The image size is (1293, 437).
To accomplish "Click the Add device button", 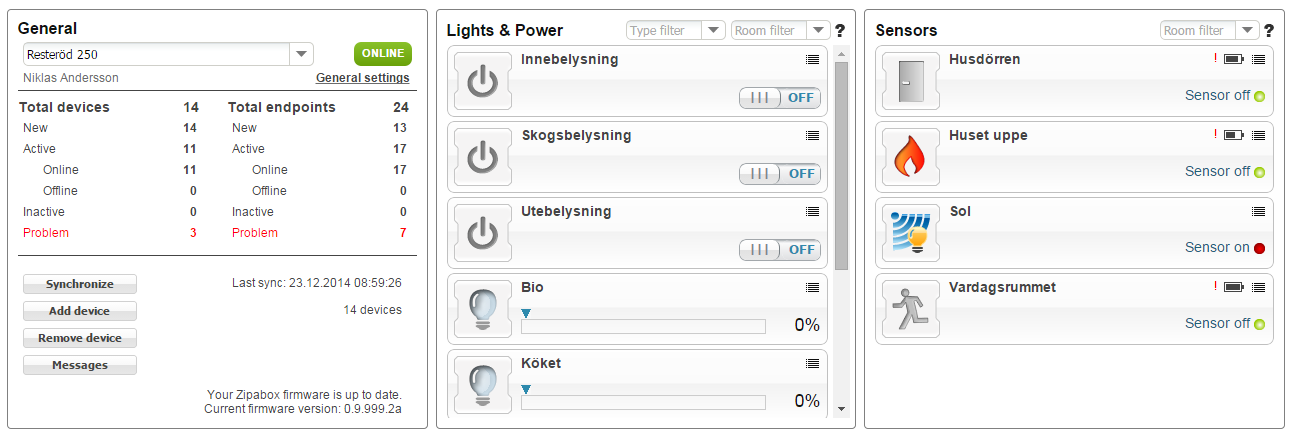I will coord(79,311).
